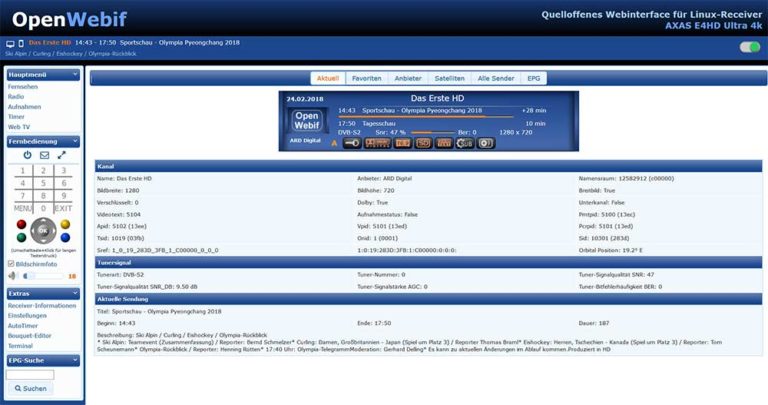
Task: Click the Tunersignal section header
Action: click(x=428, y=262)
